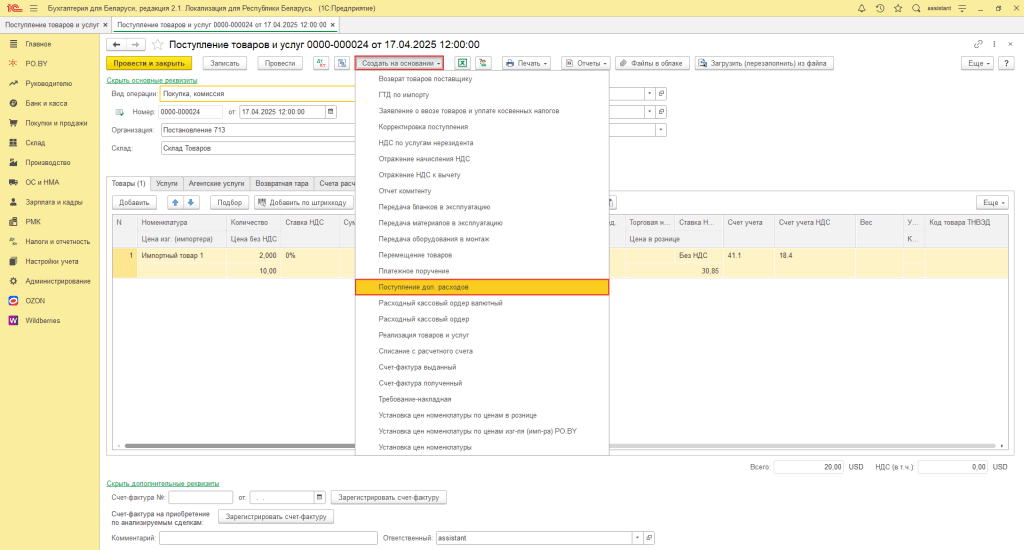The height and width of the screenshot is (550, 1024).
Task: Click Зарегистрировать счет-фактуру beside date
Action: (x=389, y=497)
